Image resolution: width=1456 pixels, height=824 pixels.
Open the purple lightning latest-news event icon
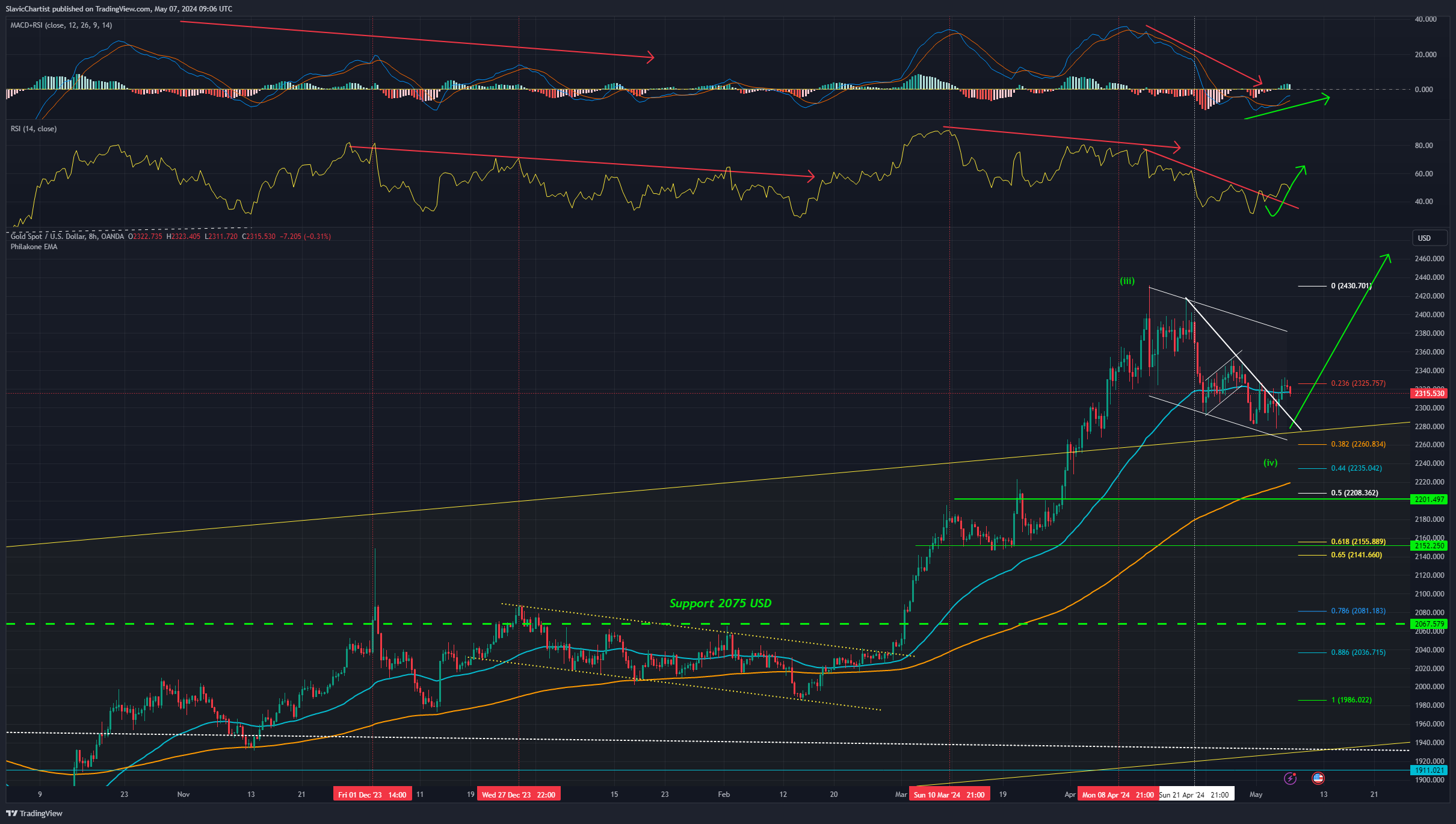(1290, 778)
